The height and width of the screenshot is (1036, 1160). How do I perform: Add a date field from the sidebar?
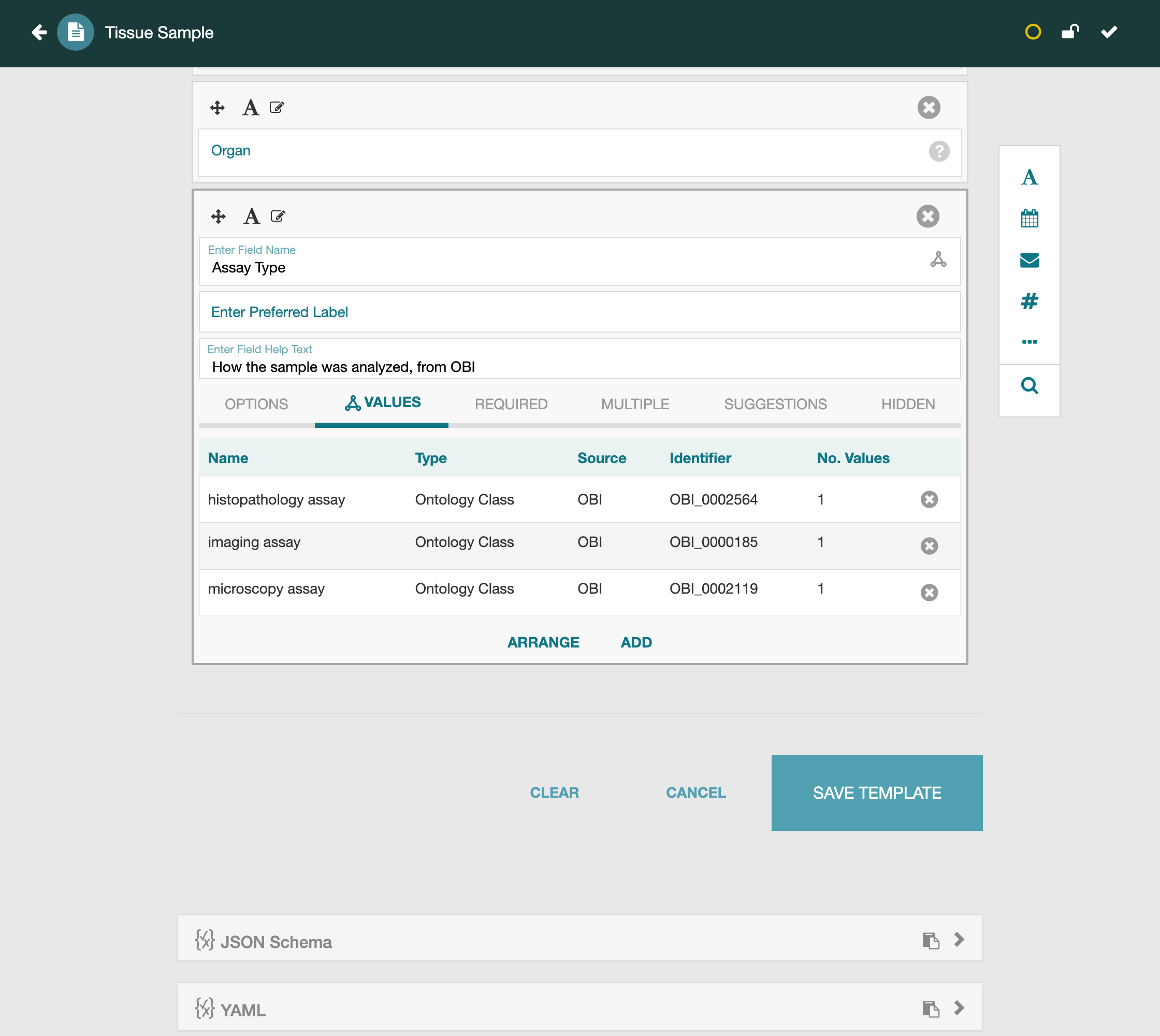pyautogui.click(x=1029, y=219)
